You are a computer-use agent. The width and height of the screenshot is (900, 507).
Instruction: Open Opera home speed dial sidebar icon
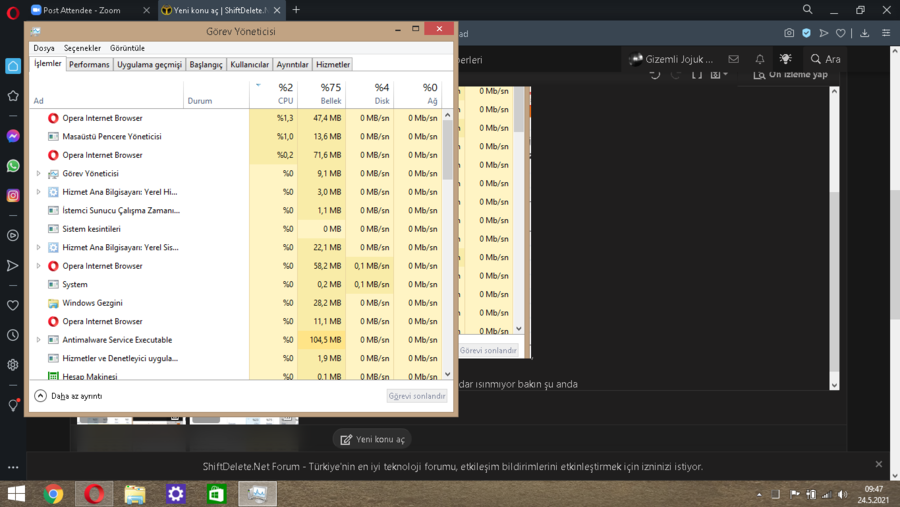[x=13, y=66]
